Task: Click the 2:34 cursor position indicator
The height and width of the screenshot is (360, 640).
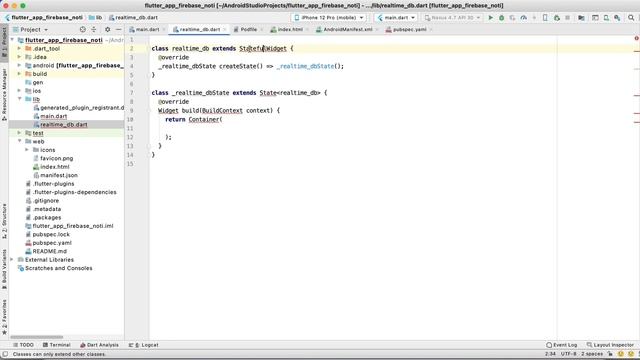Action: pyautogui.click(x=550, y=354)
